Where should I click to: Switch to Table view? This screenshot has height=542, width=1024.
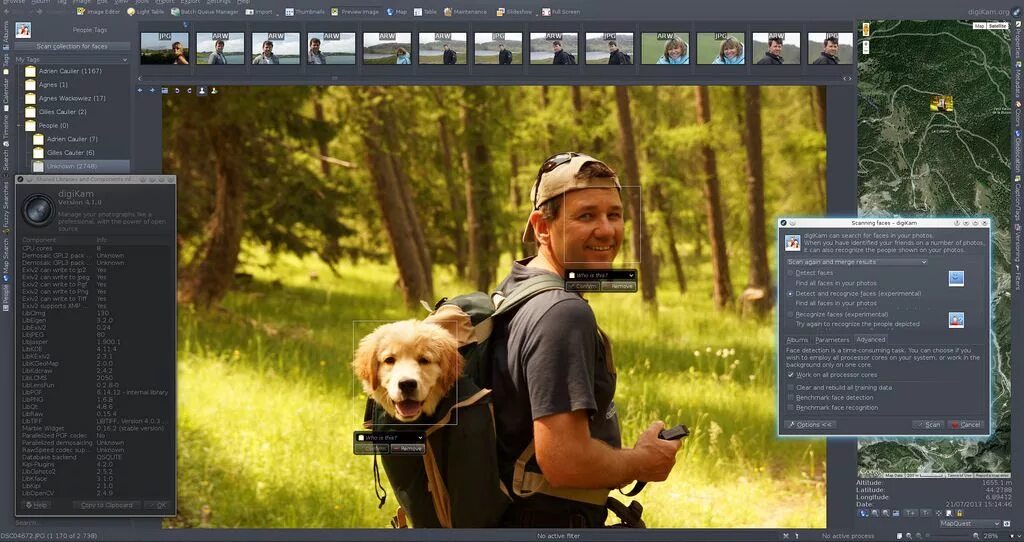tap(425, 12)
